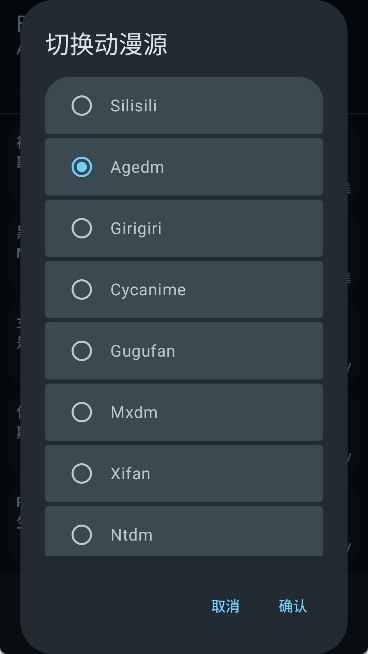
Task: Enable the Cycanime radio option
Action: pos(82,289)
